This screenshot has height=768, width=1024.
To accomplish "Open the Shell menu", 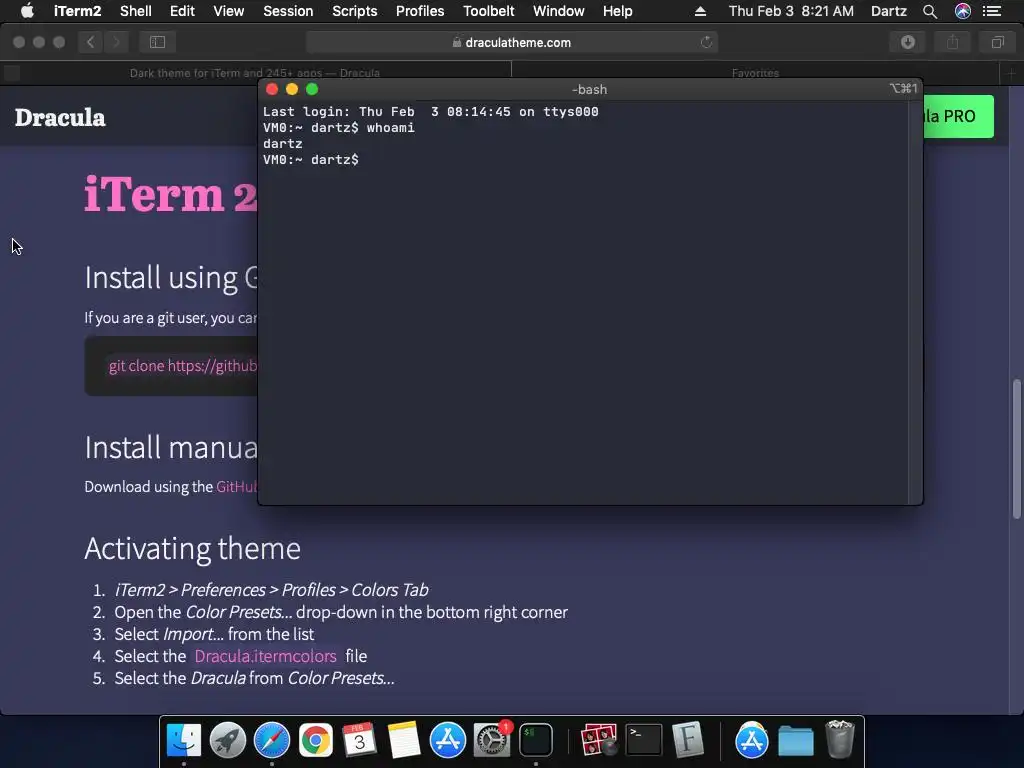I will click(136, 11).
